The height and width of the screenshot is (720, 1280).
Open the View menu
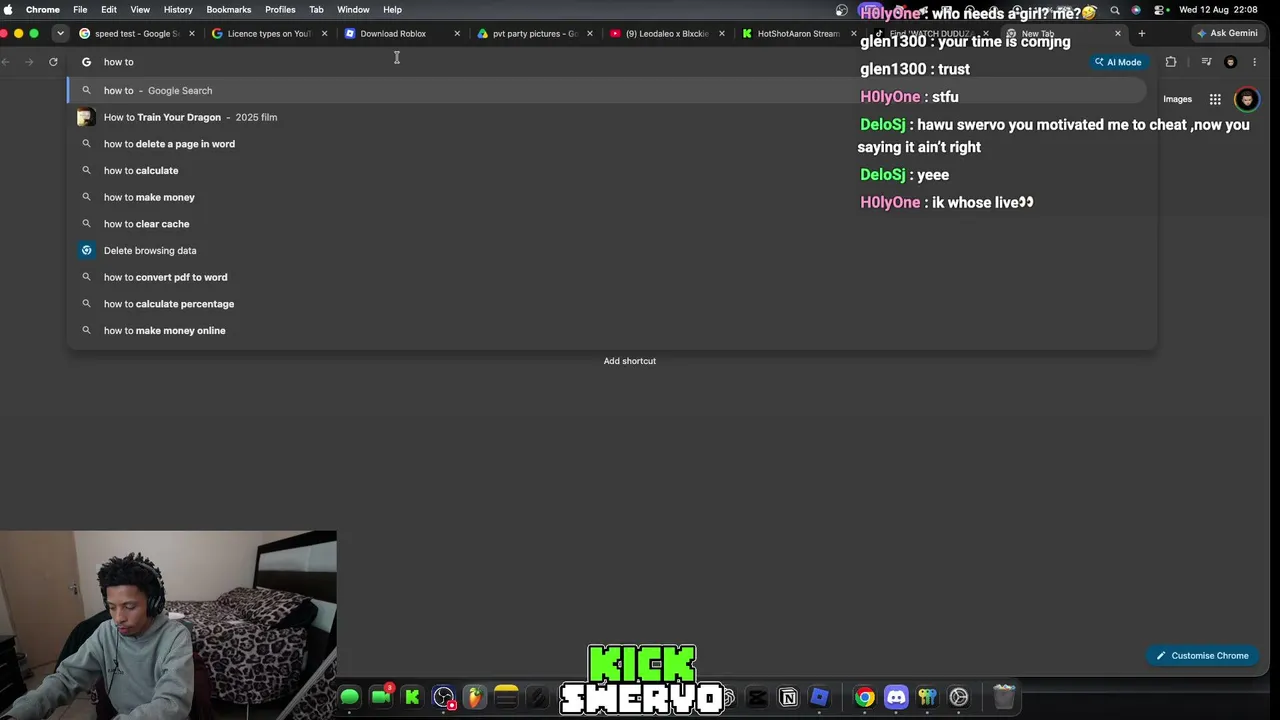140,10
